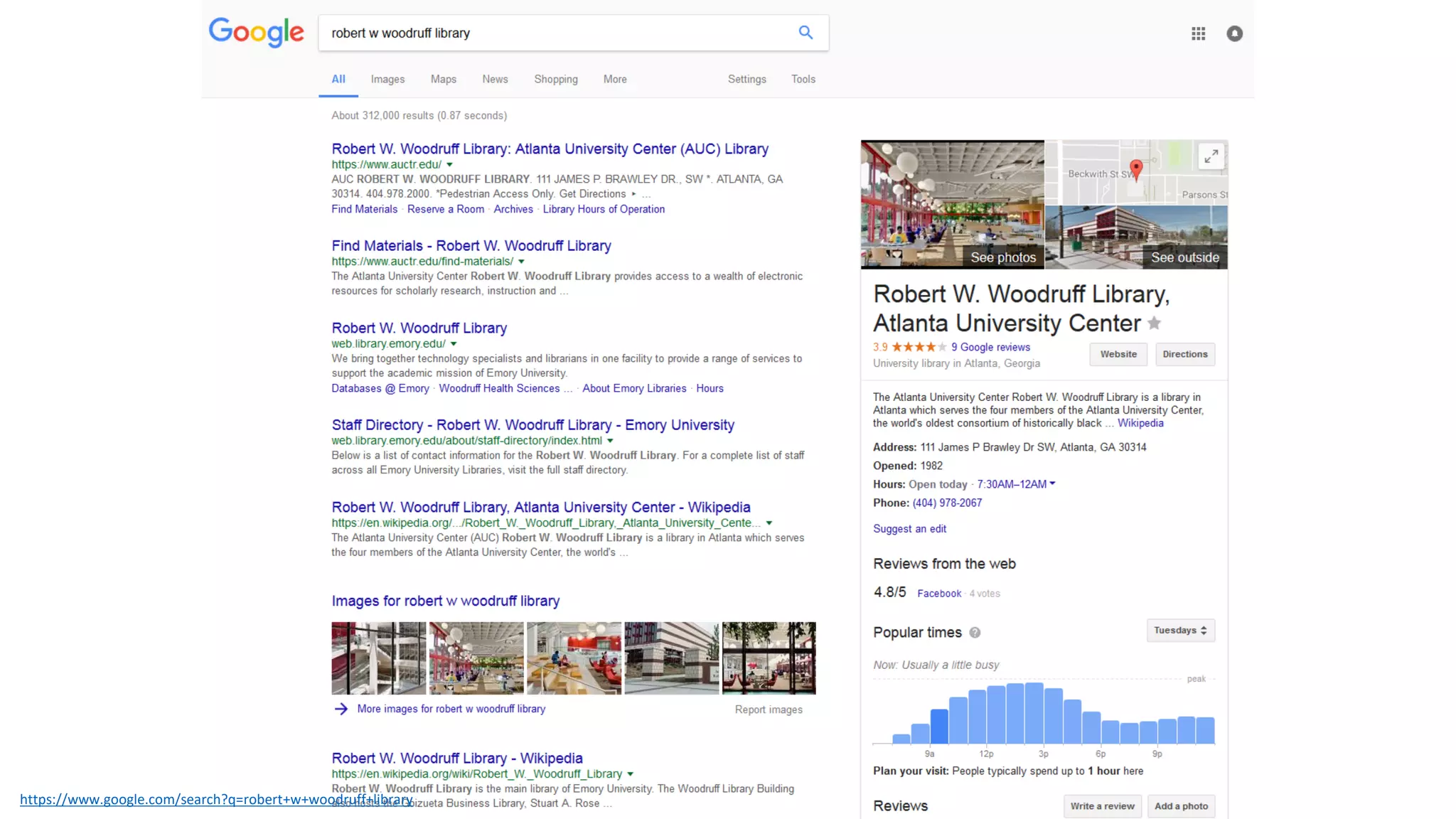Open the last image result with red chairs

[769, 658]
